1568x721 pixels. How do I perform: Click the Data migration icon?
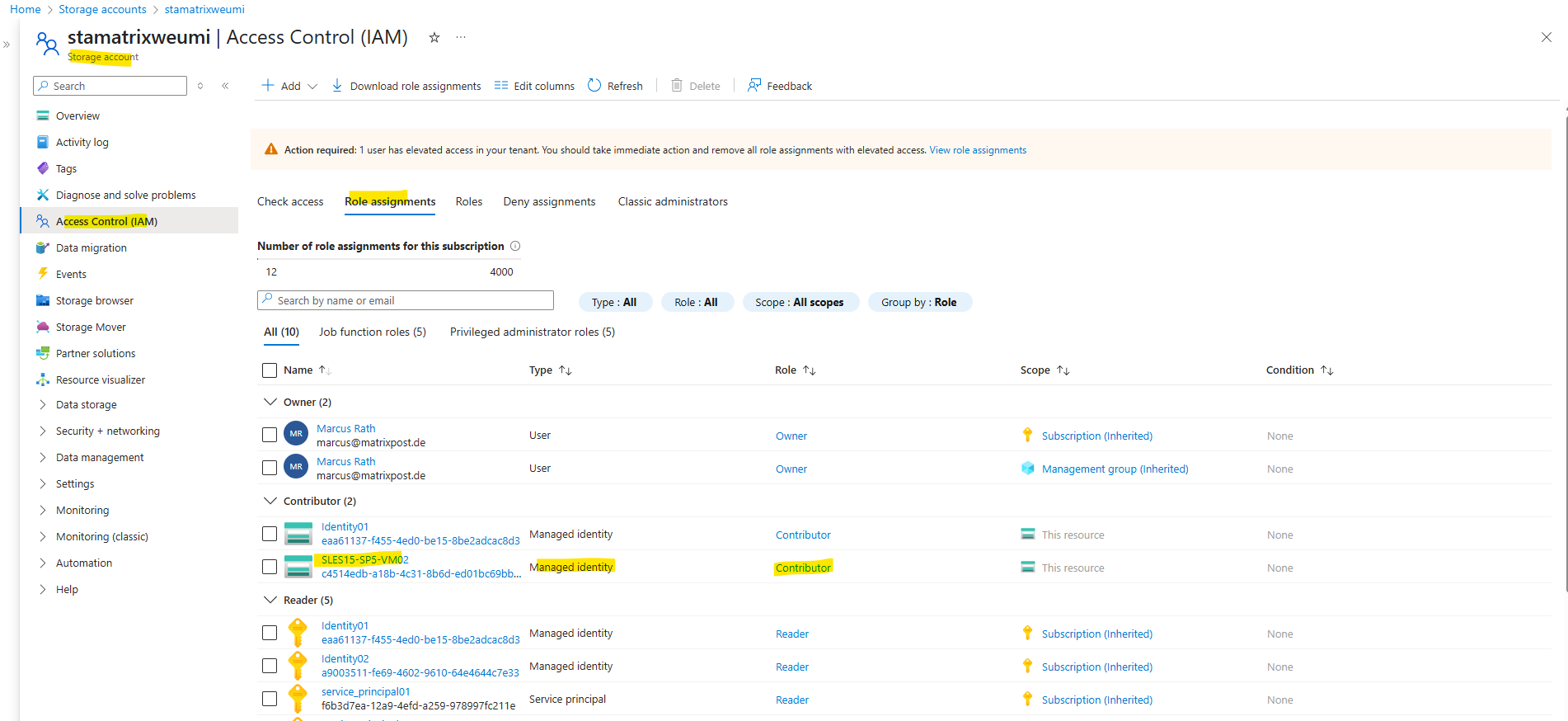43,247
